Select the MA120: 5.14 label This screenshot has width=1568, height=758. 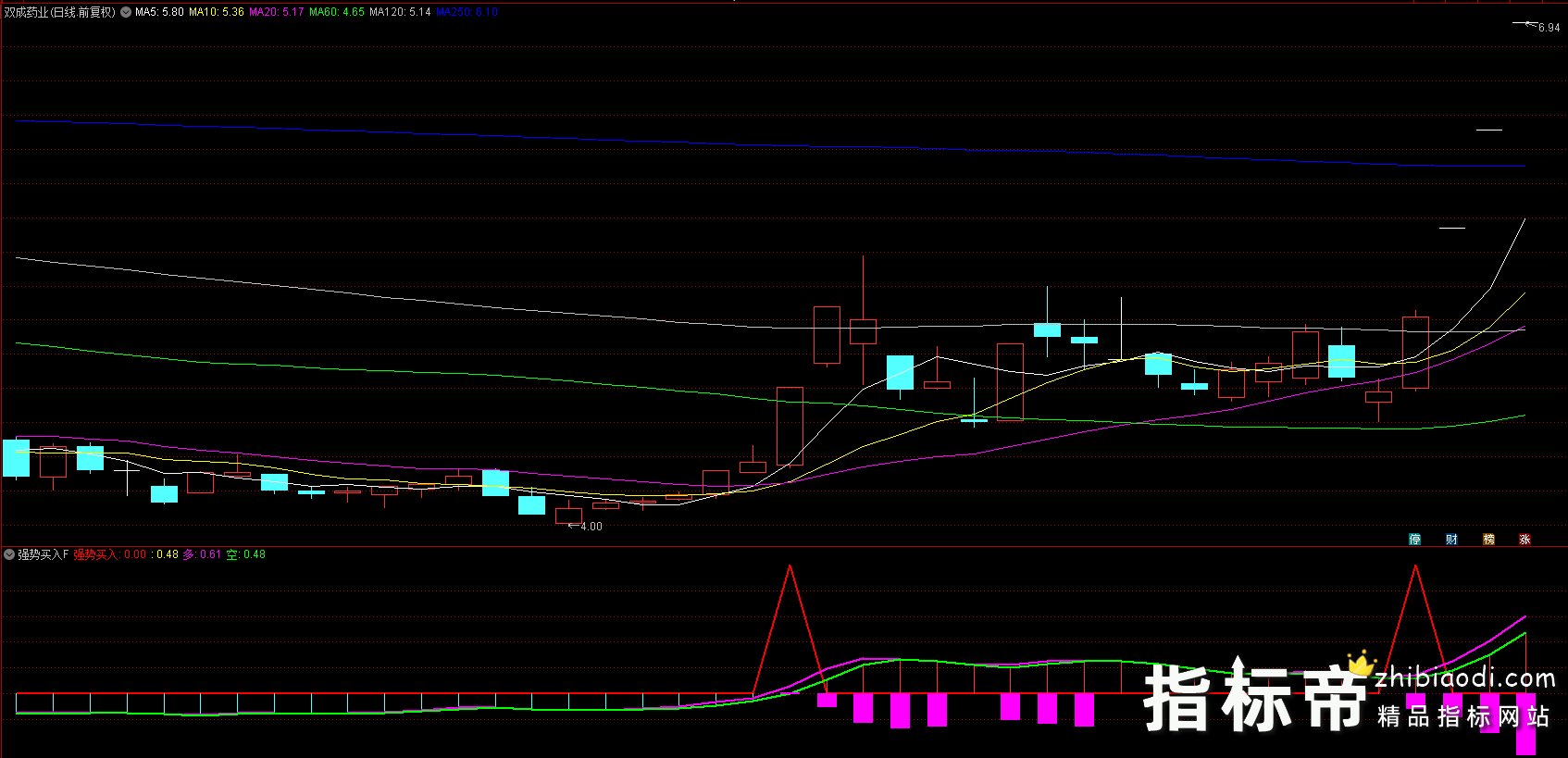(x=400, y=12)
